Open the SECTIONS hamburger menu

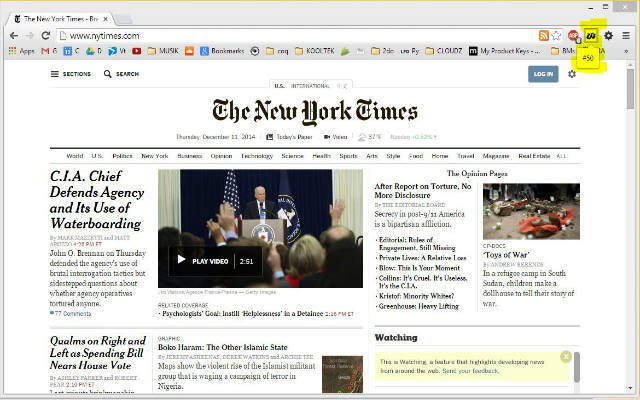[x=71, y=74]
